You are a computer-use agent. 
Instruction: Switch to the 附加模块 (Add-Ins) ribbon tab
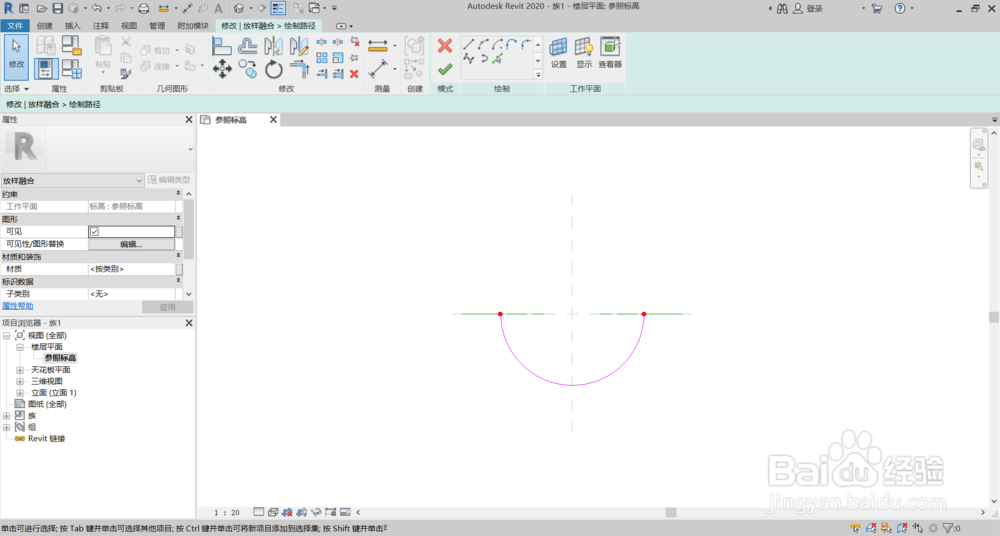(193, 26)
